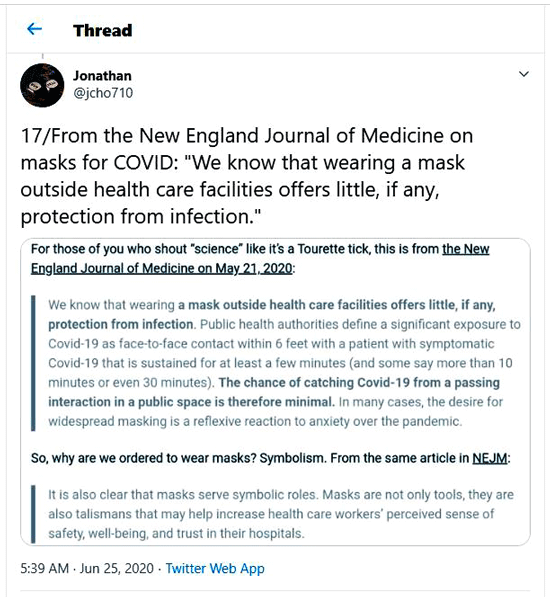The image size is (550, 597).
Task: Select the bold sentence about chance of catching Covid-19
Action: coord(274,392)
